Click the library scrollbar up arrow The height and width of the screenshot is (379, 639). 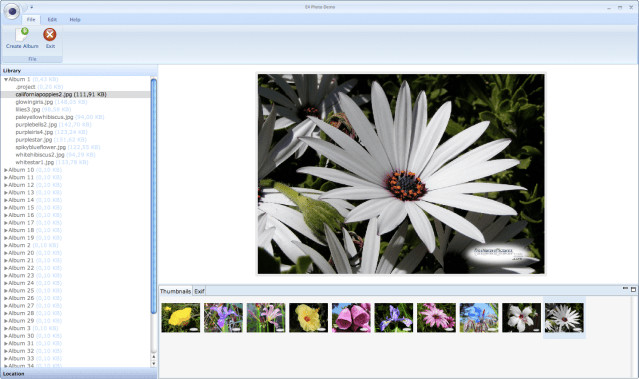coord(154,357)
